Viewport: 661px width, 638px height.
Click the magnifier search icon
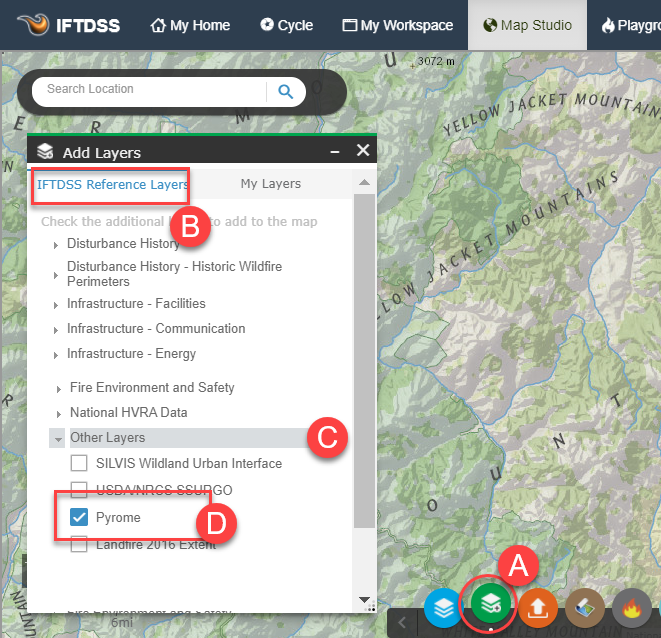(285, 91)
